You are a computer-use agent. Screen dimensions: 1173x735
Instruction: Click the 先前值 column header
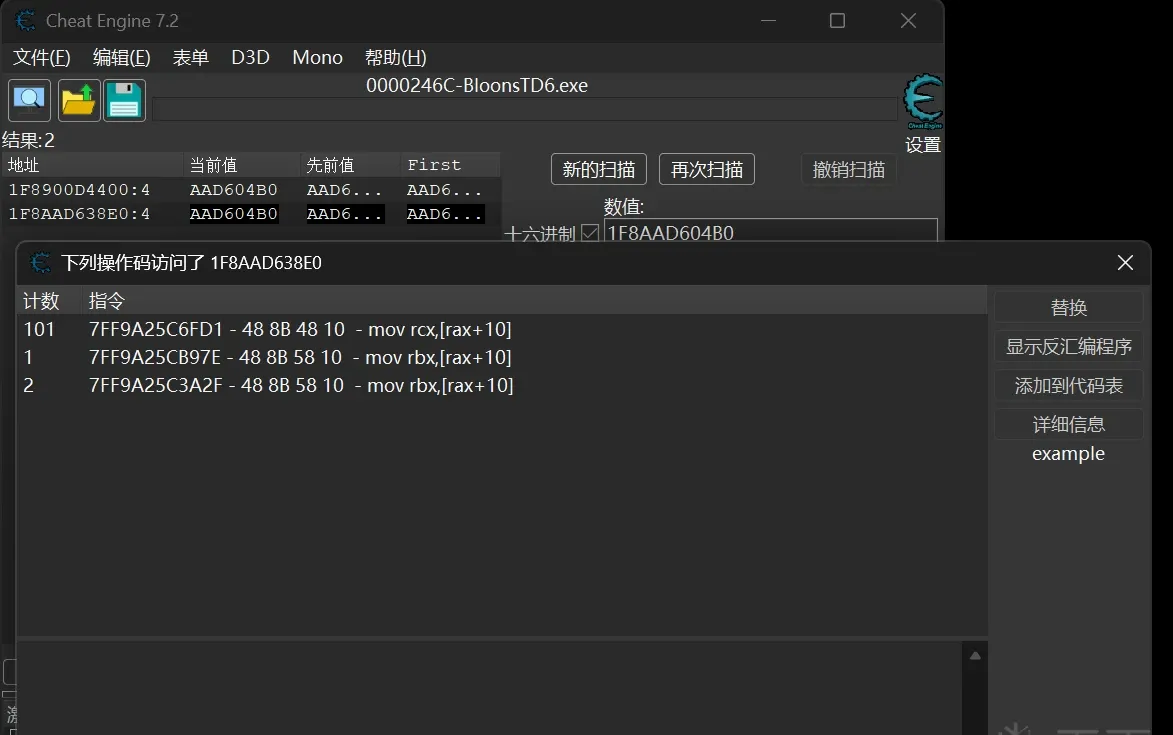(351, 164)
